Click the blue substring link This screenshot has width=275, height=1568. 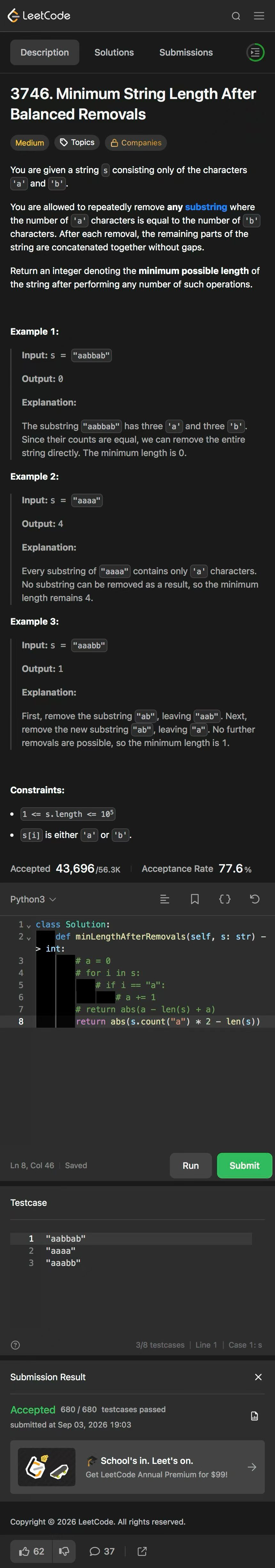click(x=206, y=207)
